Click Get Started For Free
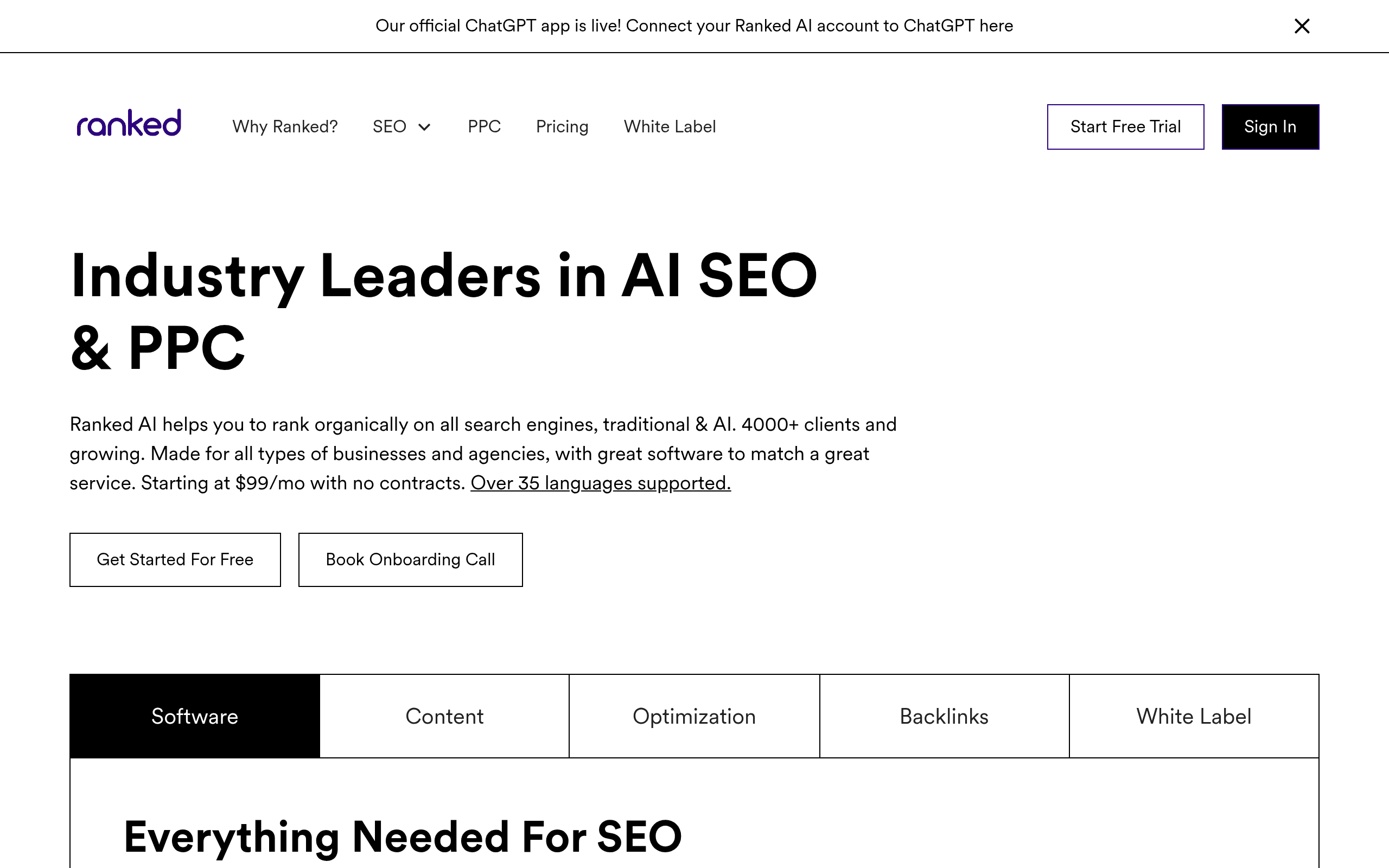1389x868 pixels. click(x=175, y=560)
